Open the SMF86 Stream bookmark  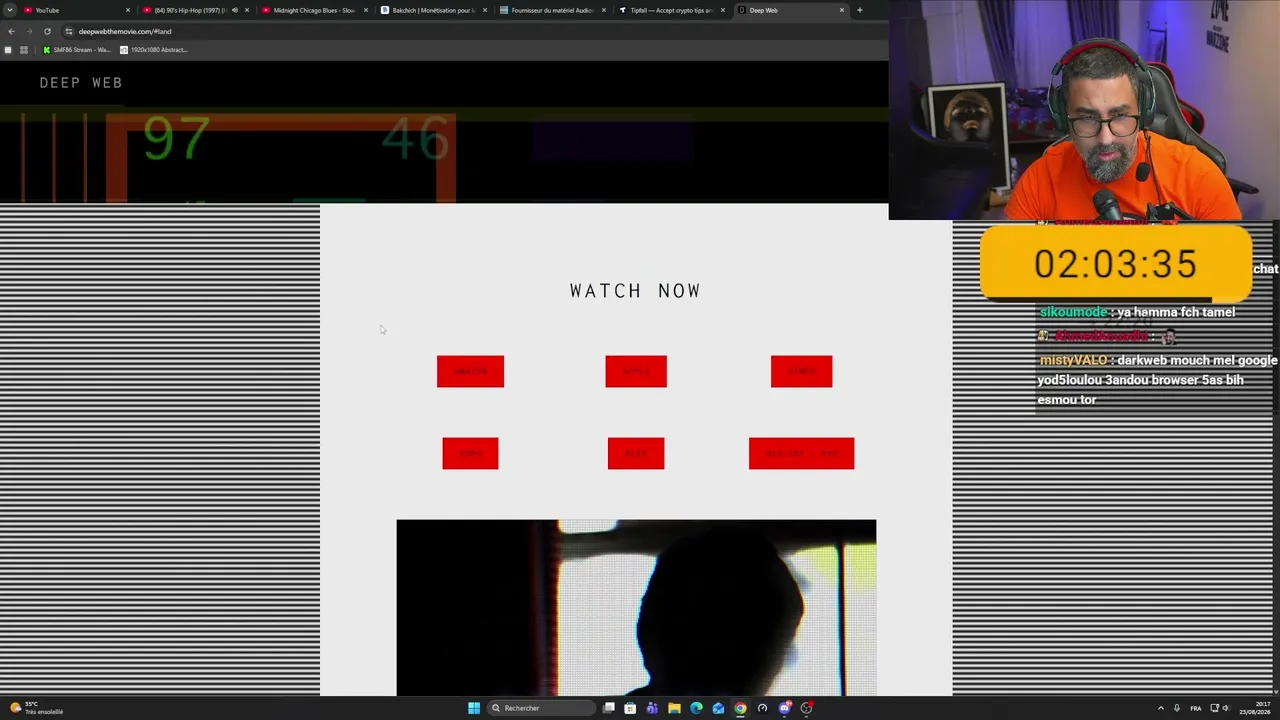tap(77, 50)
